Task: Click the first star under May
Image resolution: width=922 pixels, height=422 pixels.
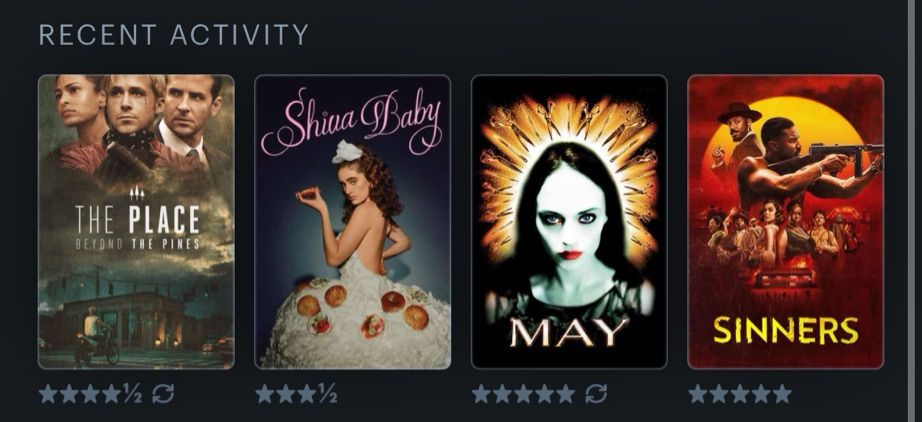Action: pyautogui.click(x=481, y=394)
